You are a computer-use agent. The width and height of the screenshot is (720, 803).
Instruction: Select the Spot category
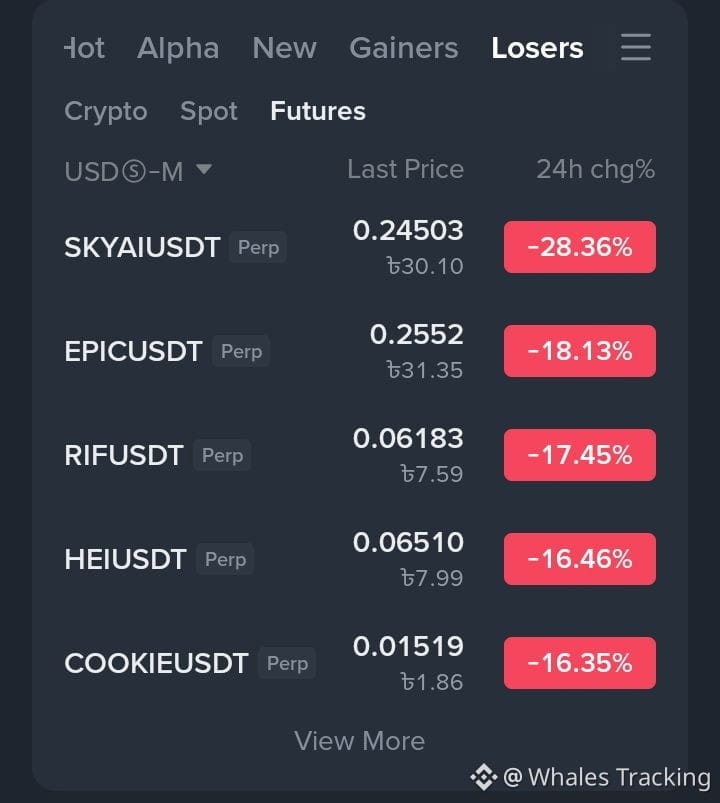point(209,111)
